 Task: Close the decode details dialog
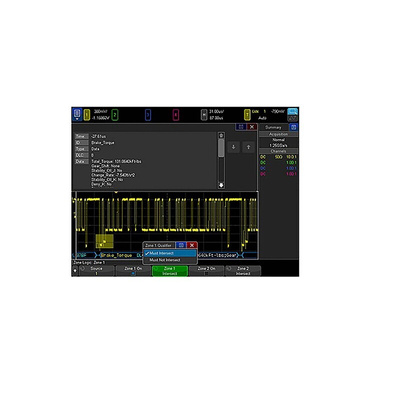252,127
